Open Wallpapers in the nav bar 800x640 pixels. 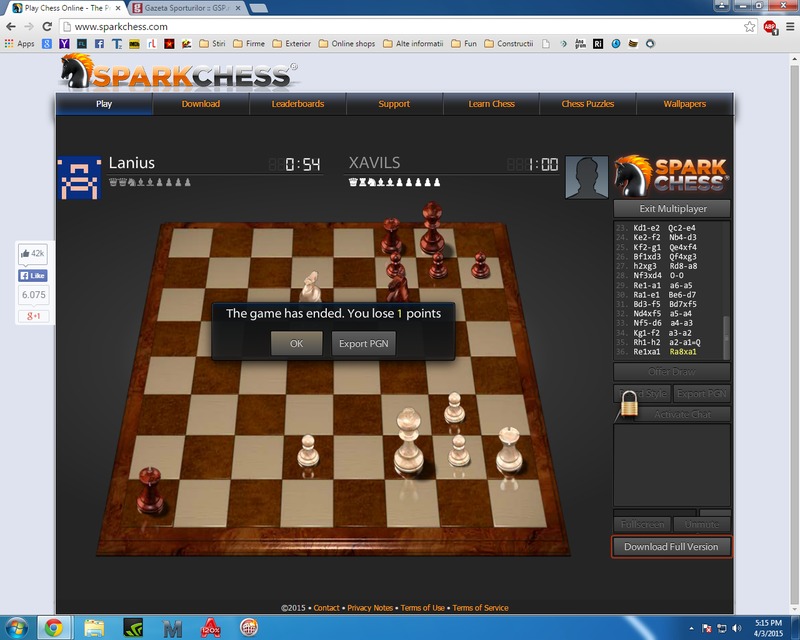685,104
